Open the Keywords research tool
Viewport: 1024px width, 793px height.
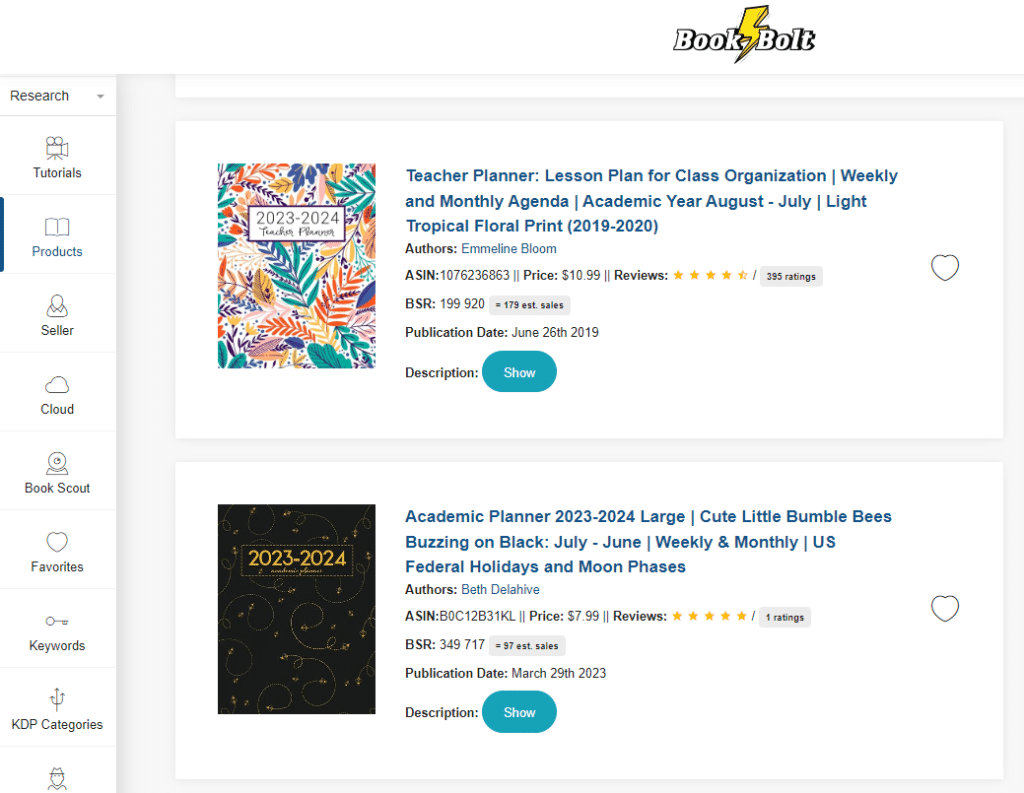tap(57, 628)
